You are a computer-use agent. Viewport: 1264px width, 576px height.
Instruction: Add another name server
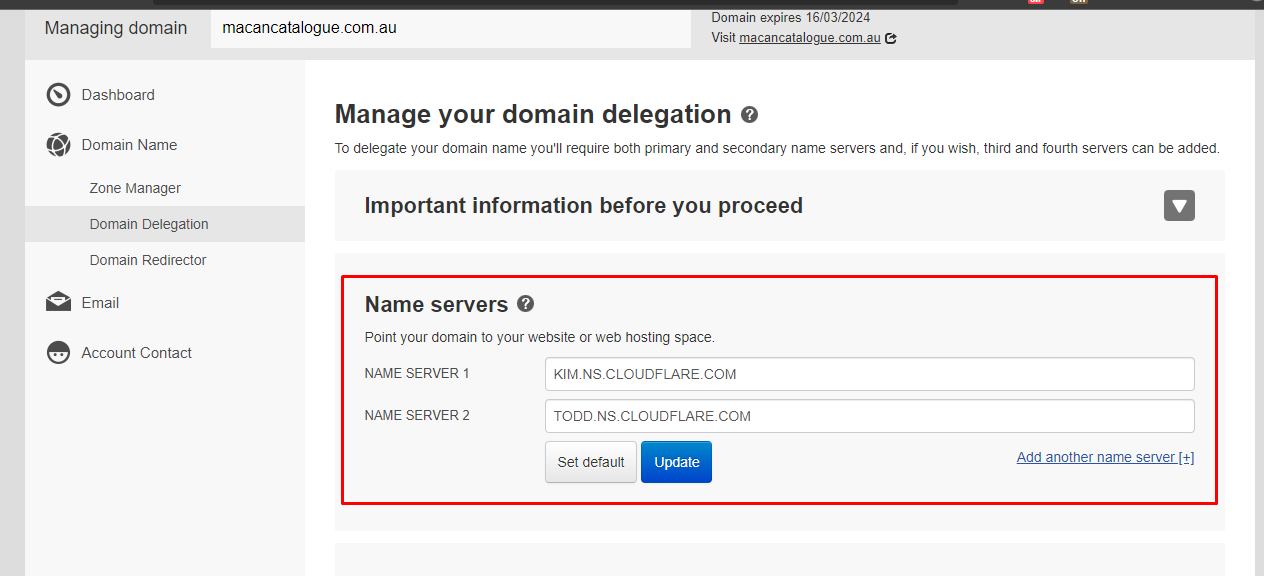[x=1104, y=456]
